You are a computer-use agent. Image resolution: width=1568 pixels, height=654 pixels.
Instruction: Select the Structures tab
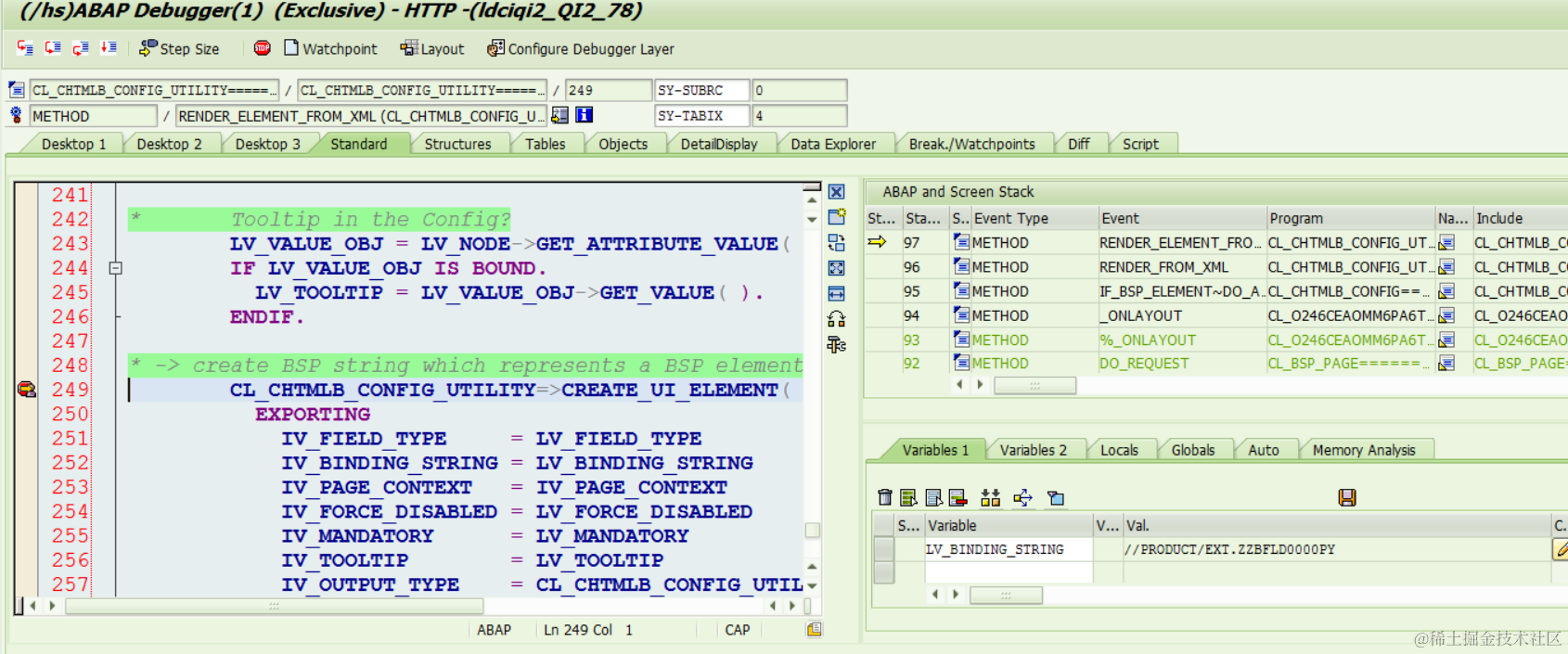click(x=457, y=144)
